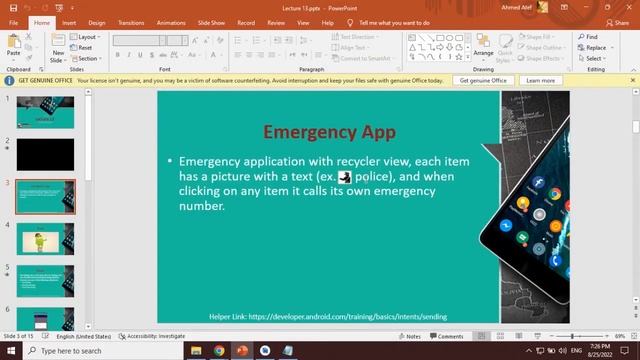This screenshot has width=640, height=360.
Task: Pick the triangle shape in the gallery
Action: tap(412, 48)
